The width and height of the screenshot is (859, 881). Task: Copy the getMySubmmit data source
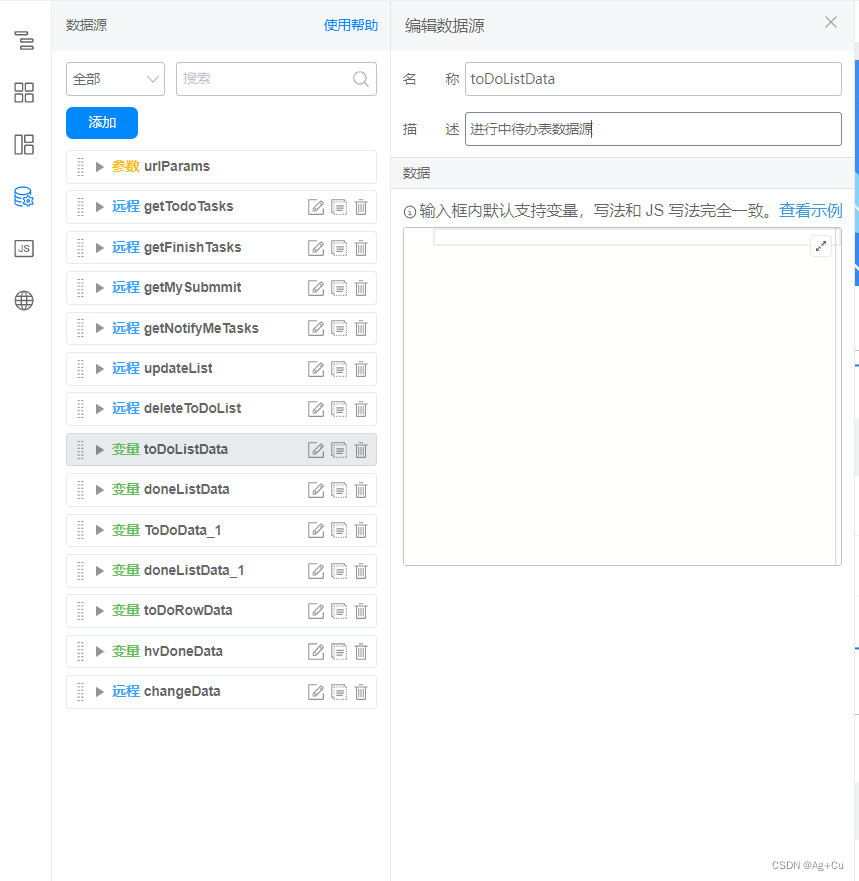point(339,288)
